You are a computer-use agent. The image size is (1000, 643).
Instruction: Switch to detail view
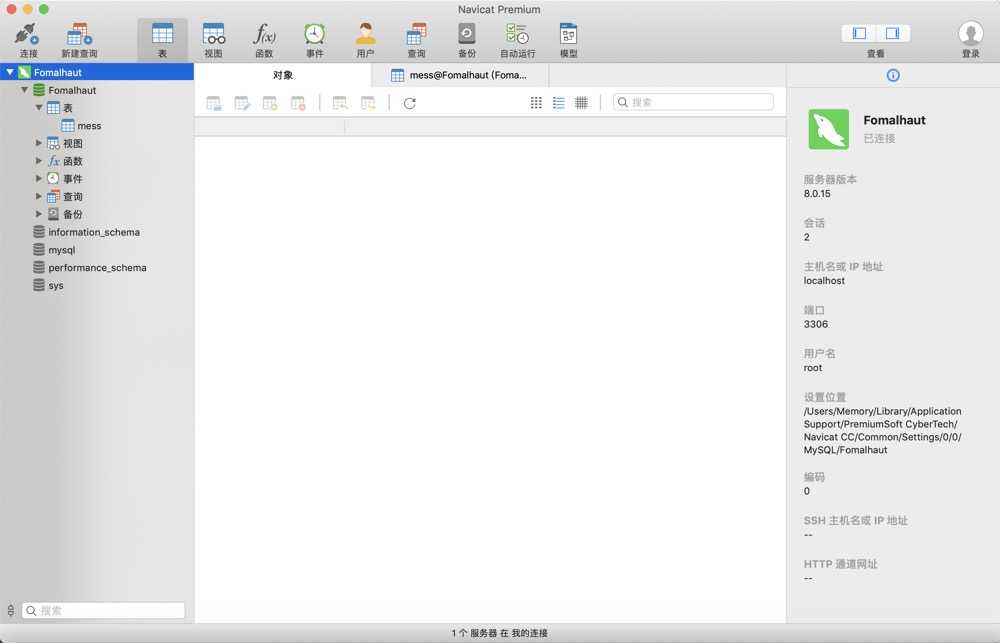pos(581,103)
